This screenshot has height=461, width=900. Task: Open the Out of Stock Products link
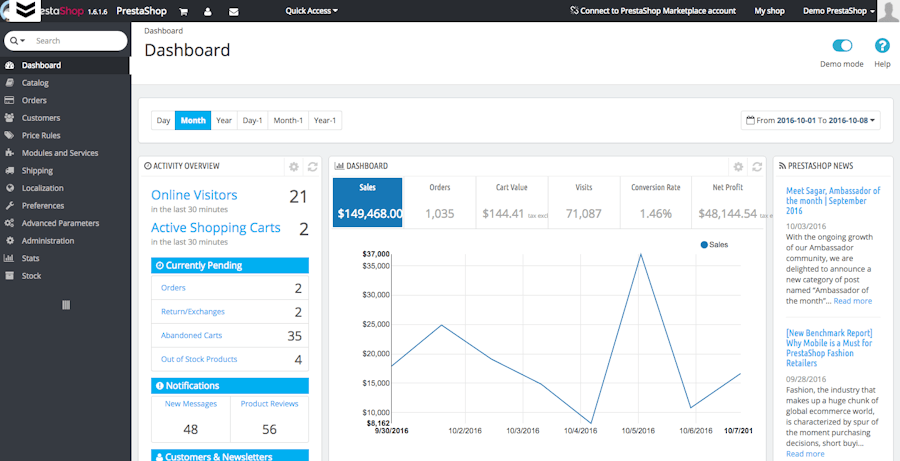199,359
